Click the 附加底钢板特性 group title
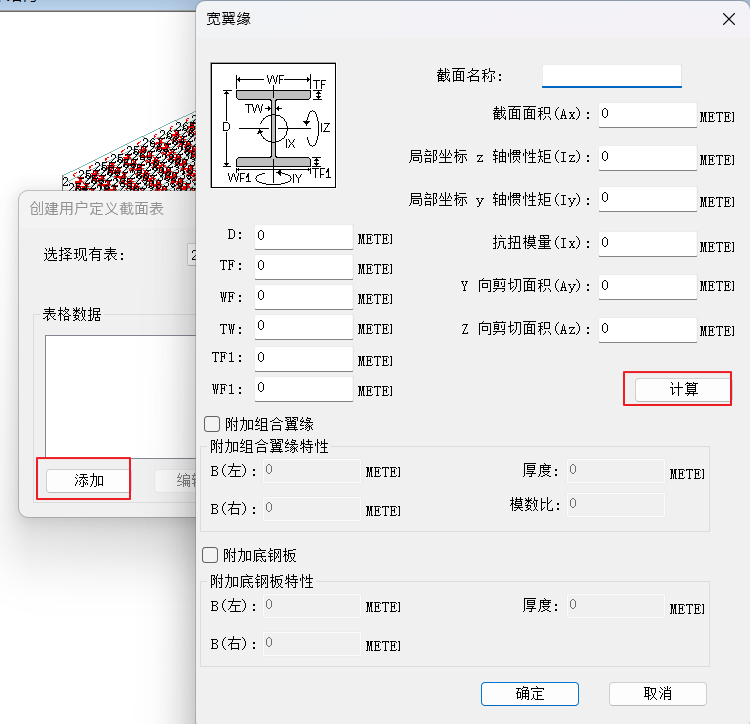Screen dimensions: 750x724 tap(262, 581)
